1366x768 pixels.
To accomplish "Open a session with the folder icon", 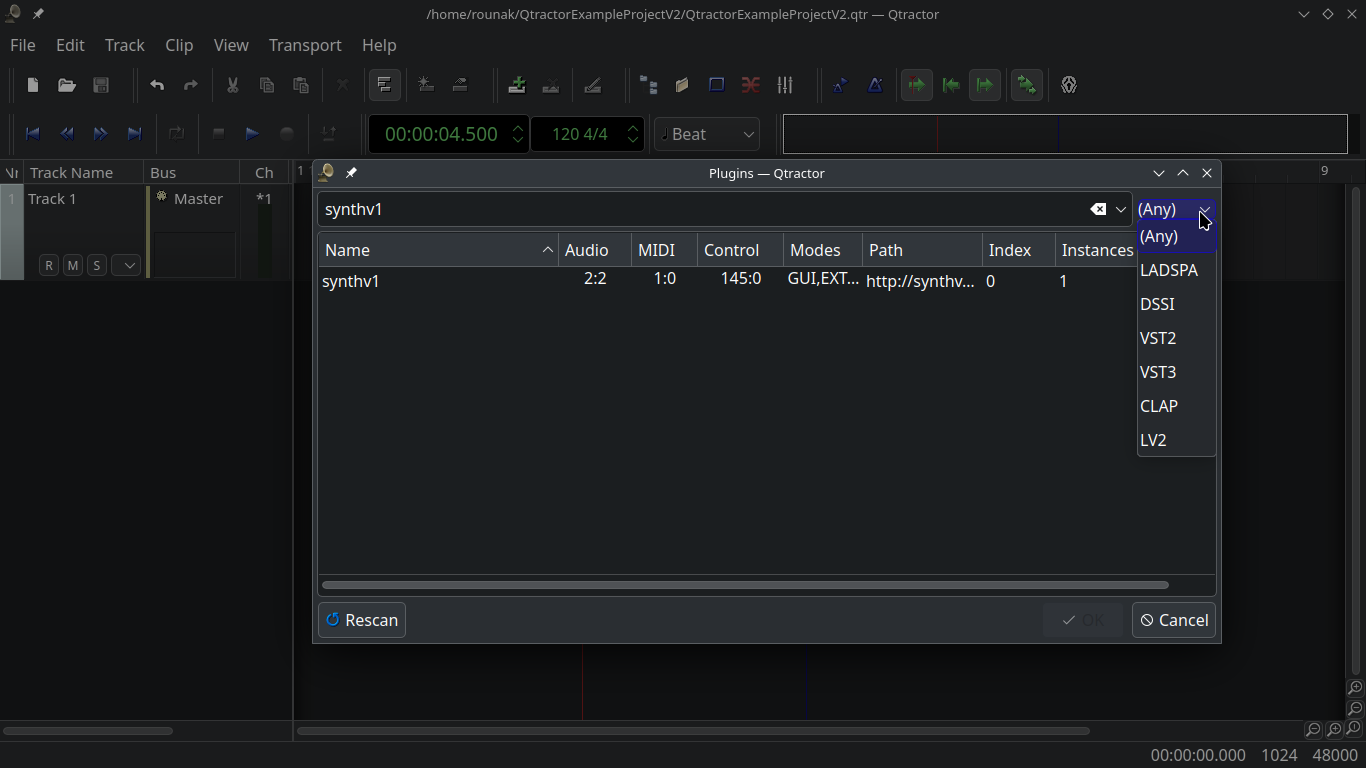I will (x=67, y=85).
